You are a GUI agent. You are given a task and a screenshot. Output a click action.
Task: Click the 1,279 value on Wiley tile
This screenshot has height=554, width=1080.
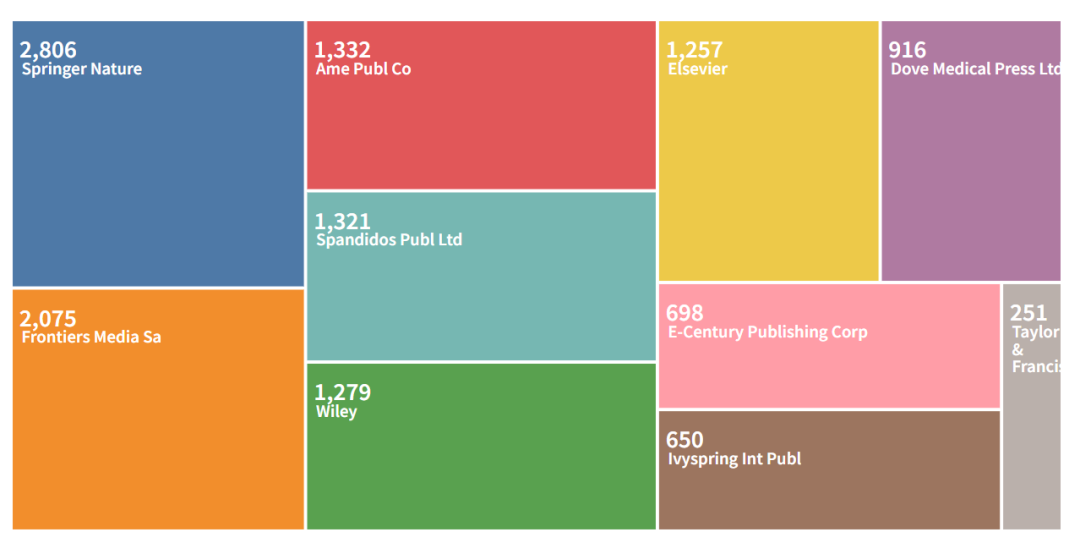(342, 392)
